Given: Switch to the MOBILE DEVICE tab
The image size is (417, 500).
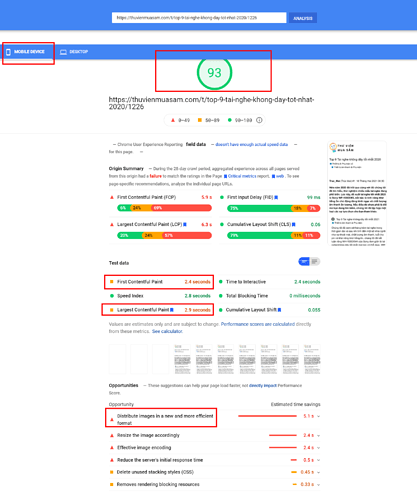Looking at the screenshot, I should (x=28, y=52).
